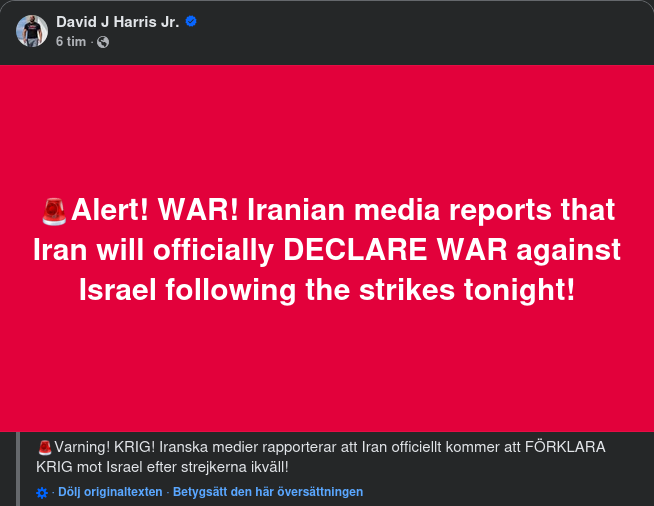
Task: Click the gray vertical quote bar beside translation
Action: coord(17,468)
